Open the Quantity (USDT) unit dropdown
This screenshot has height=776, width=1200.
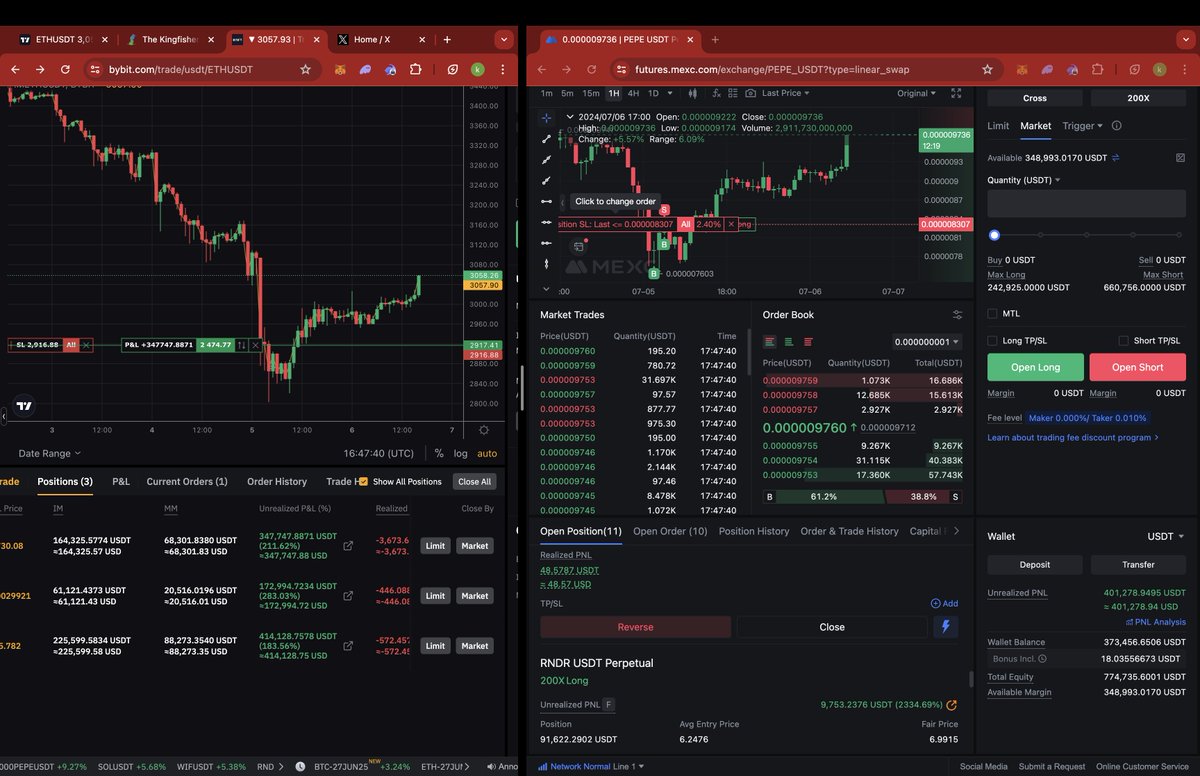1024,180
